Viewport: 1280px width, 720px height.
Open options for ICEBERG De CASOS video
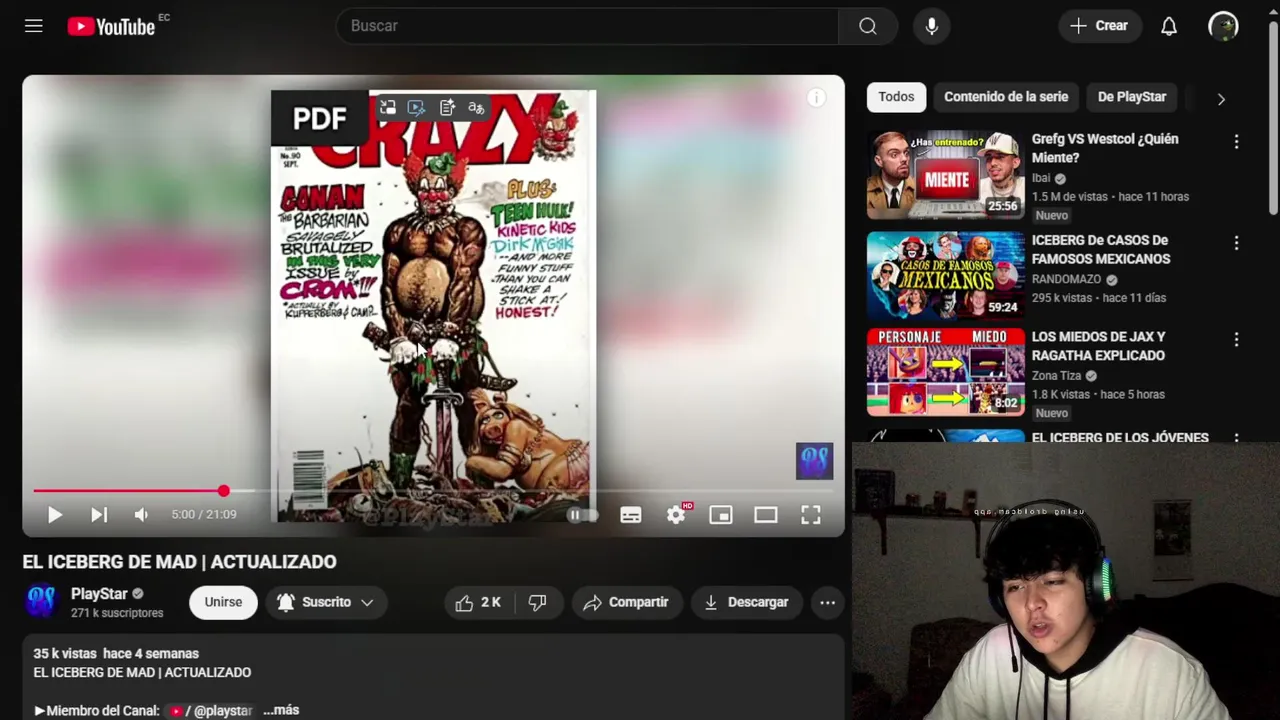[1236, 243]
